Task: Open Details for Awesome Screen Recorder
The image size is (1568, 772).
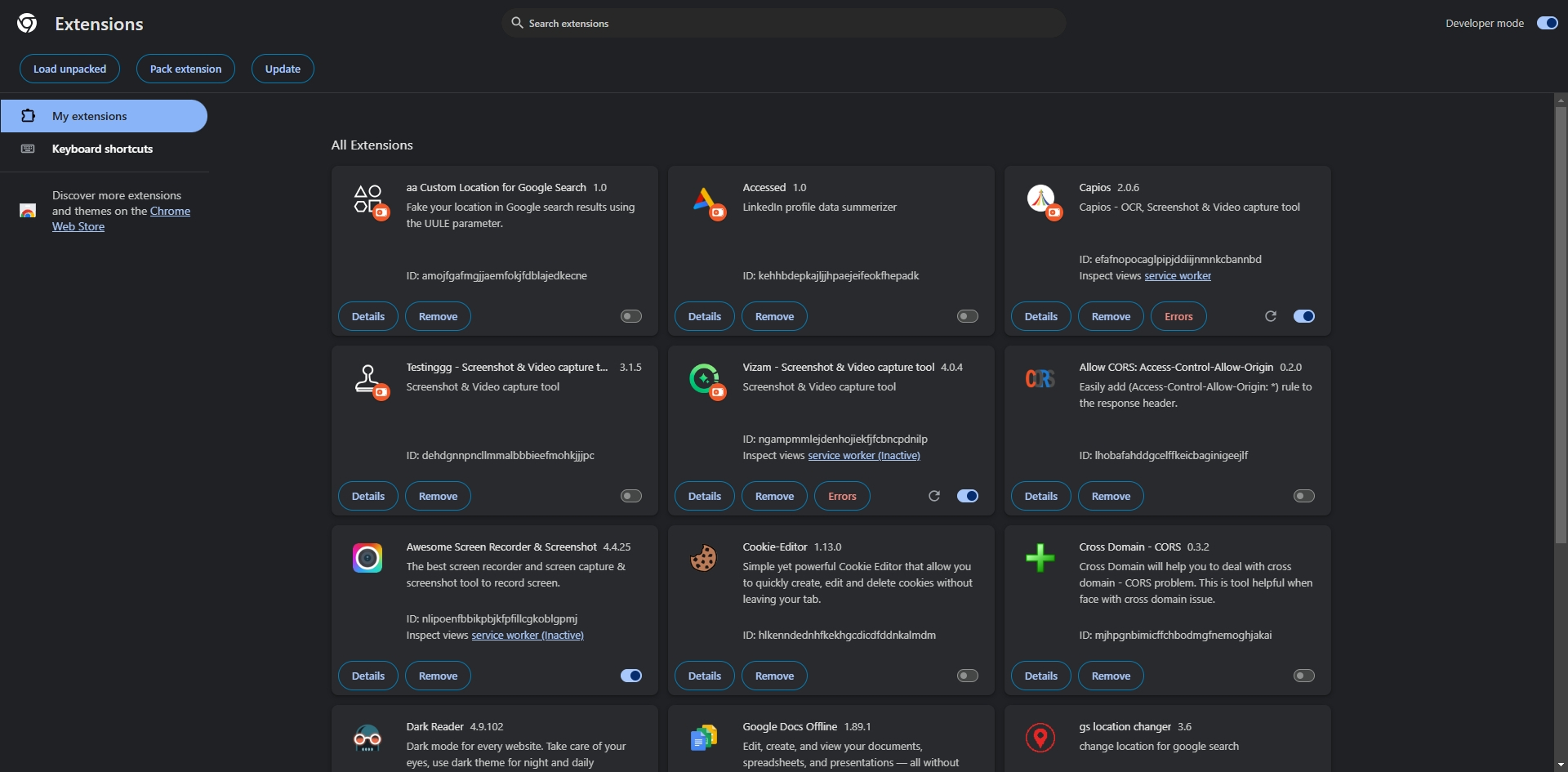Action: pyautogui.click(x=368, y=676)
